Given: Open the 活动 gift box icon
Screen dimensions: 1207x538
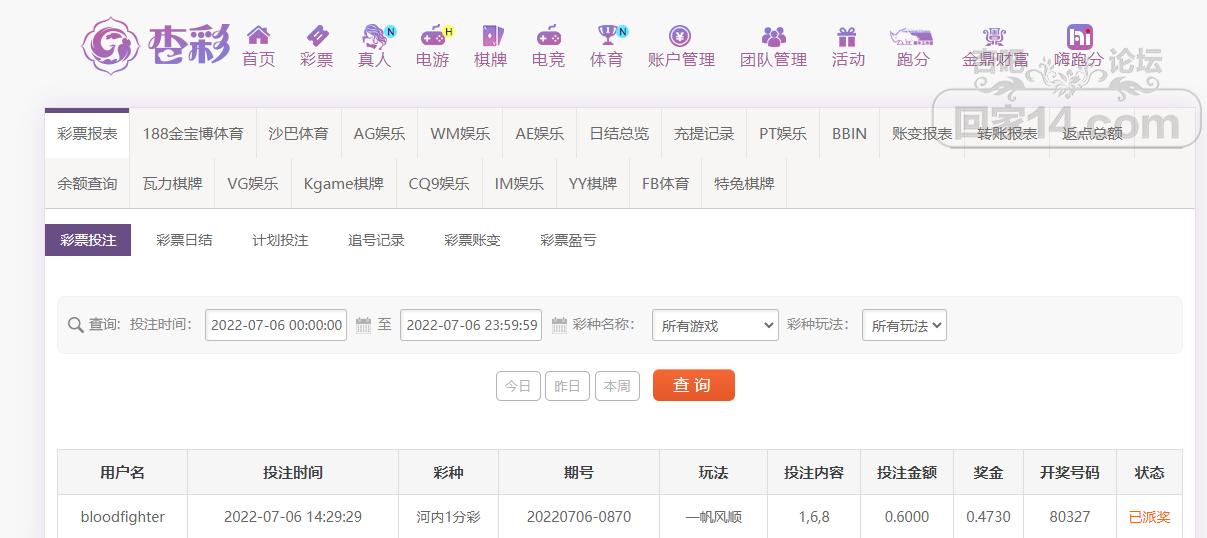Looking at the screenshot, I should tap(847, 36).
